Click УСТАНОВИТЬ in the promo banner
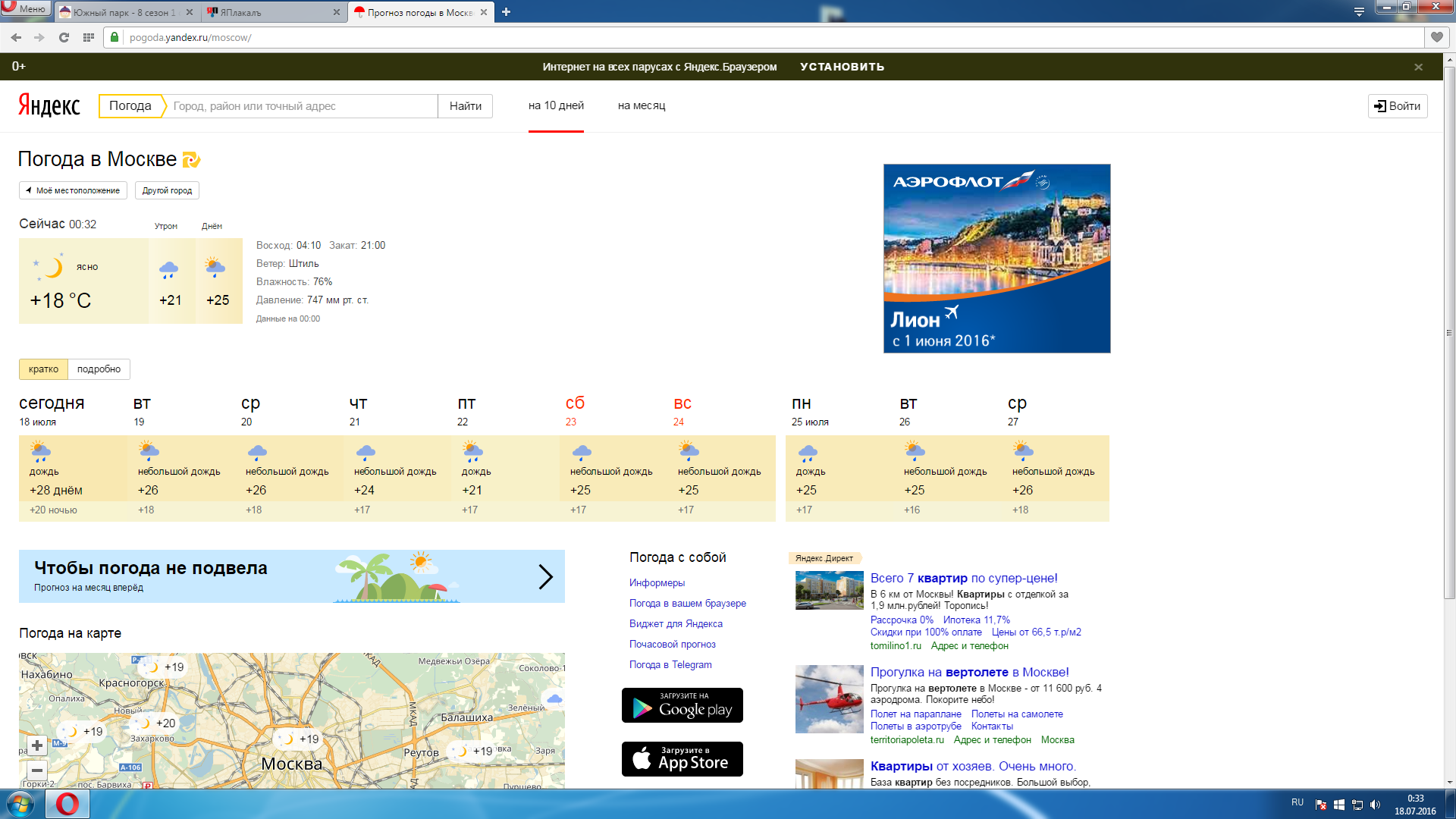 pos(842,67)
